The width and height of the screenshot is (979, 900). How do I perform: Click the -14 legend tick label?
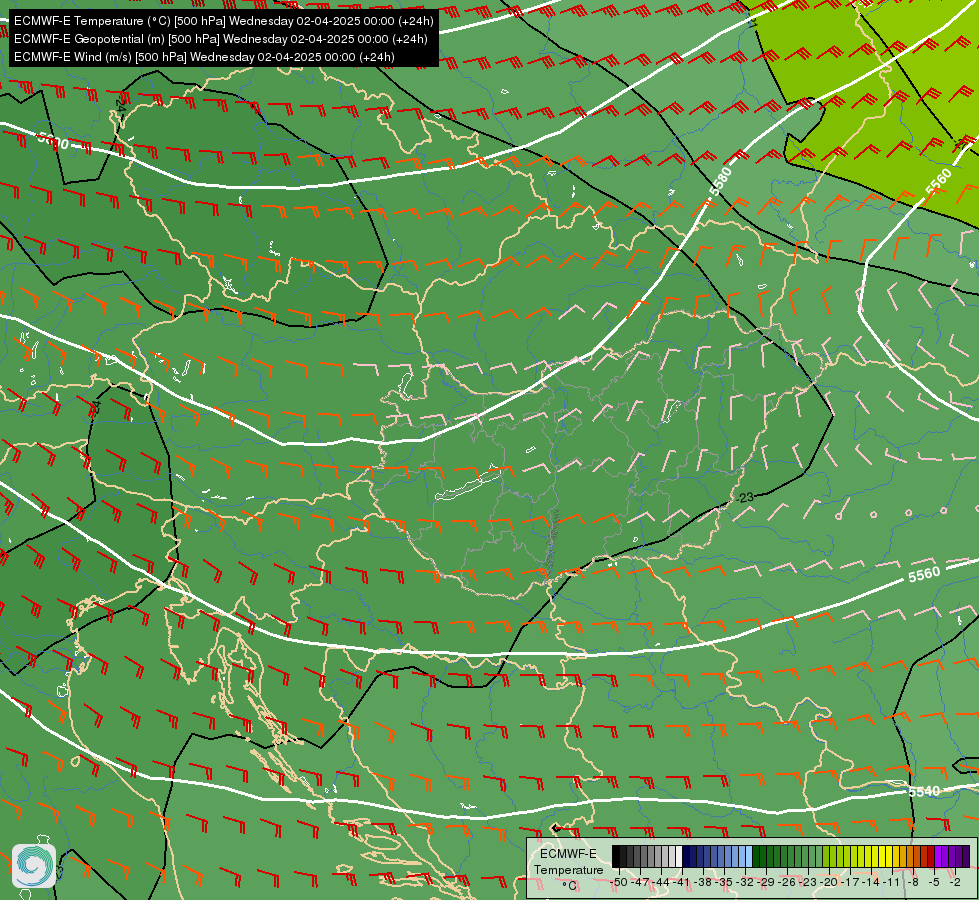click(871, 883)
